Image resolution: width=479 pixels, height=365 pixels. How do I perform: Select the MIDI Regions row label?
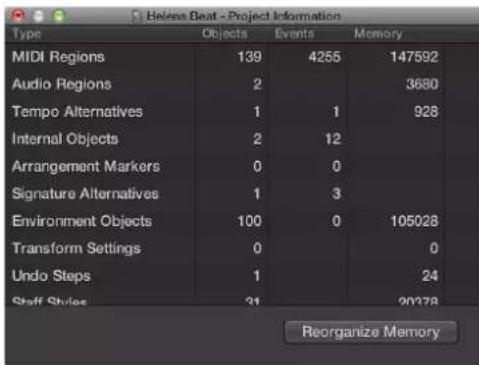click(x=58, y=57)
